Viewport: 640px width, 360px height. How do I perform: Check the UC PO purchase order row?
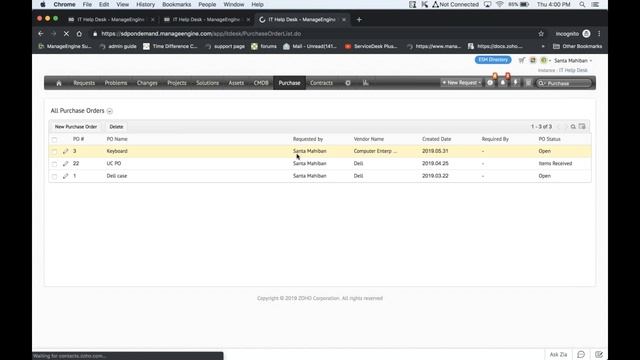[54, 164]
